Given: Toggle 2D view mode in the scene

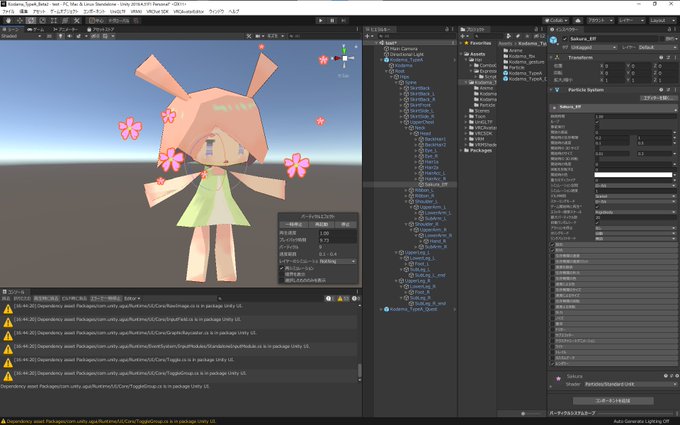Looking at the screenshot, I should (x=49, y=36).
